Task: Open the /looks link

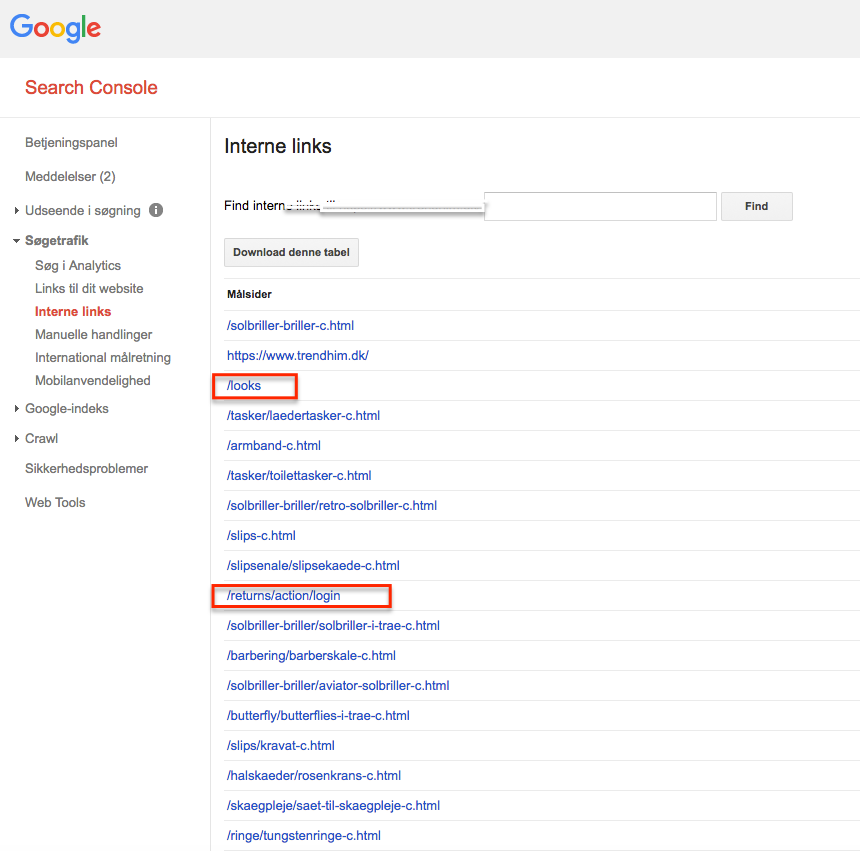Action: click(x=244, y=386)
